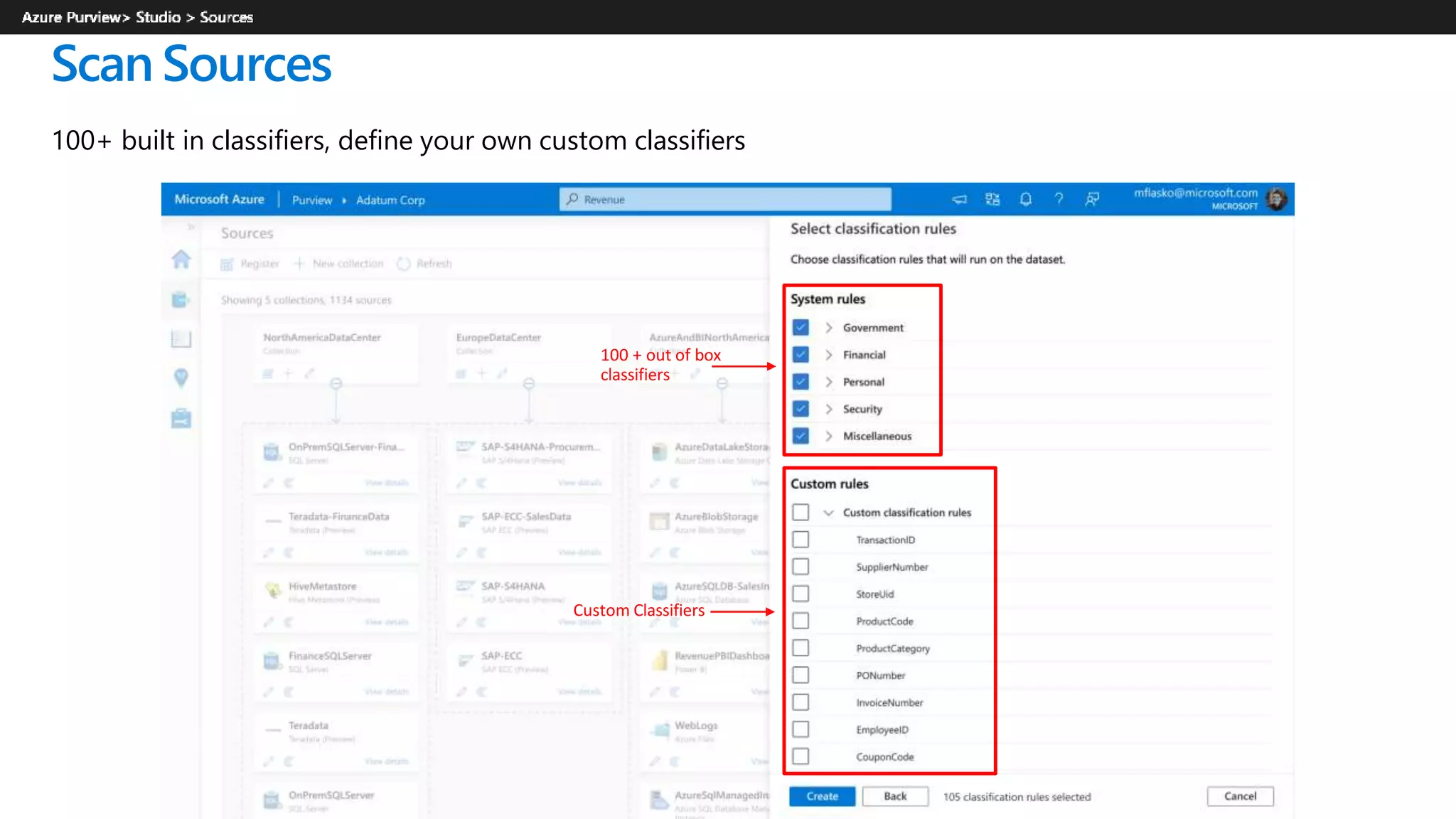Click the Home icon in left sidebar
The image size is (1456, 819).
[181, 259]
